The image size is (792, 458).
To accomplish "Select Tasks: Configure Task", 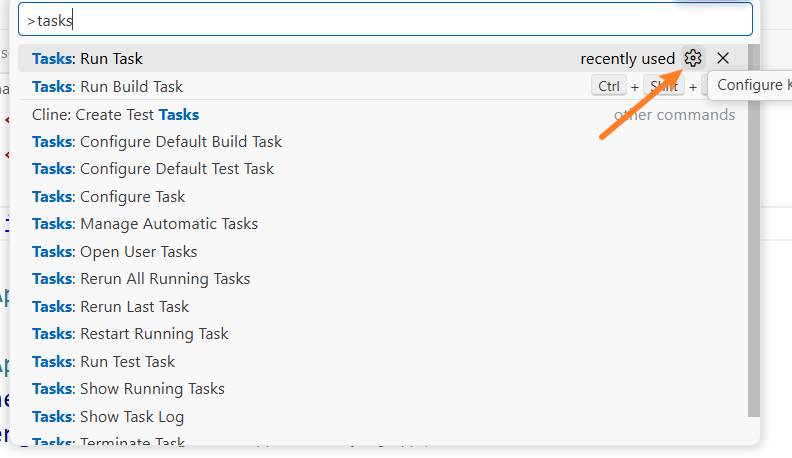I will [383, 196].
